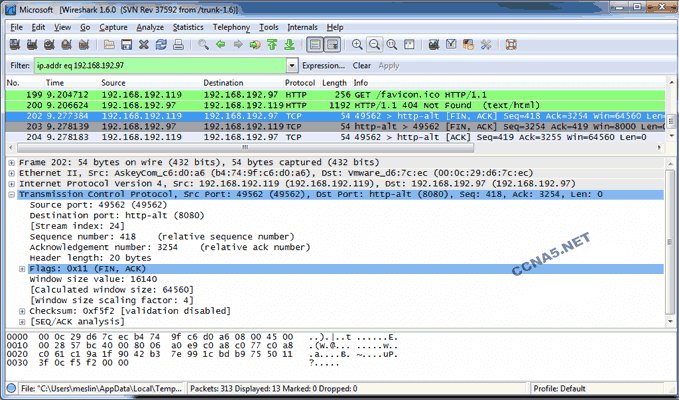The image size is (679, 400).
Task: Find a packet with magnifier icon
Action: pyautogui.click(x=203, y=45)
